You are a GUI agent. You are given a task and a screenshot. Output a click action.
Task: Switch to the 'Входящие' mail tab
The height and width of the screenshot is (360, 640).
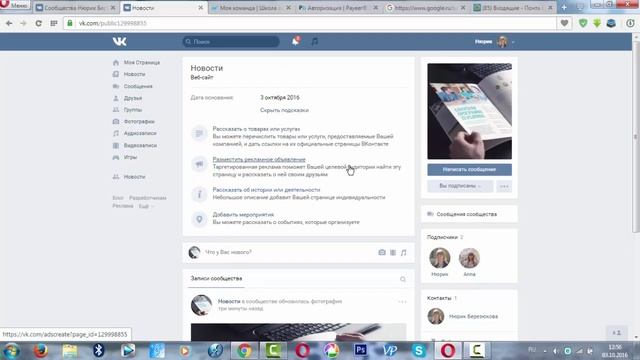click(513, 8)
